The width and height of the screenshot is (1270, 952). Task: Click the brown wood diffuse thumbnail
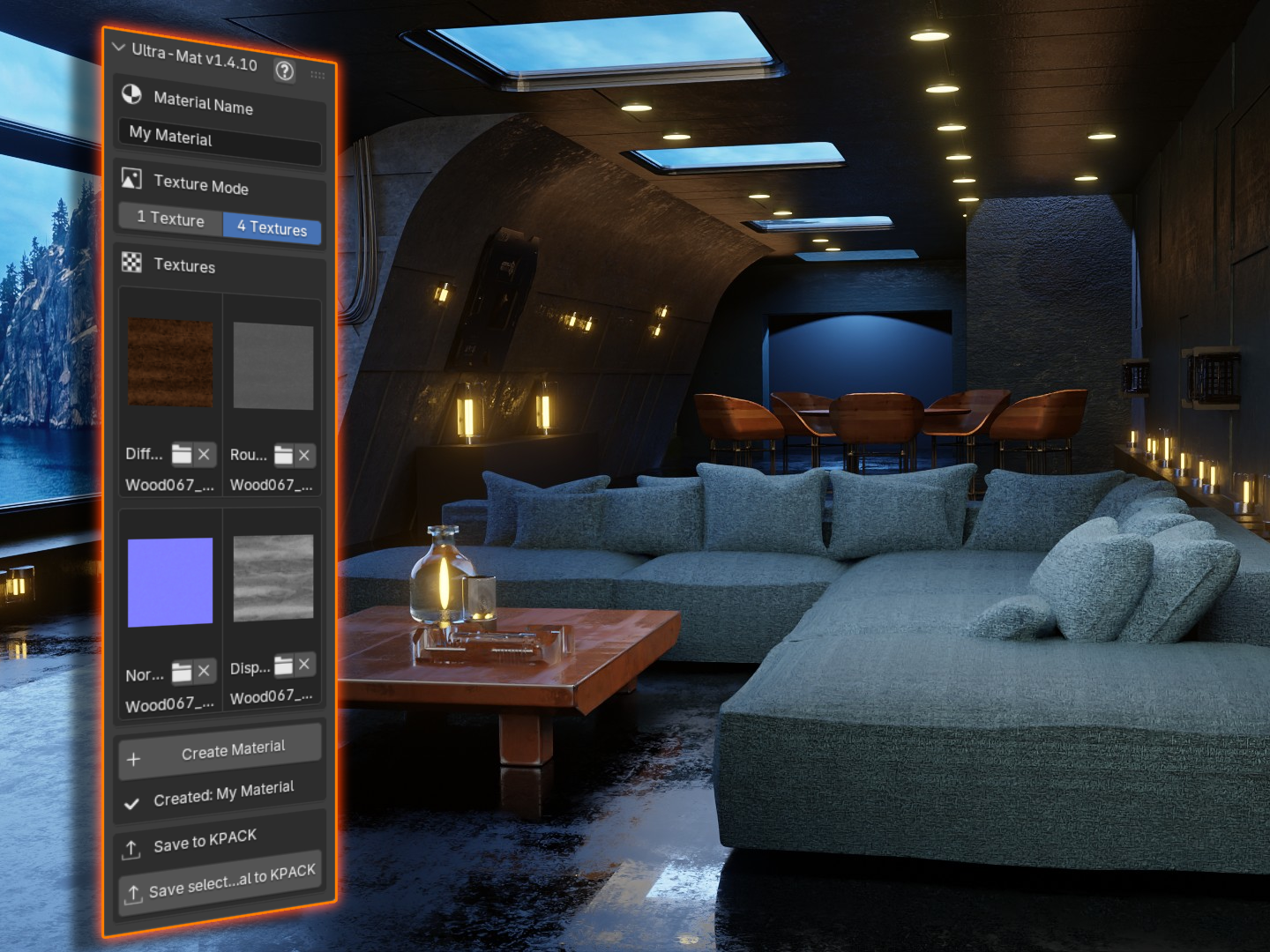[x=170, y=362]
